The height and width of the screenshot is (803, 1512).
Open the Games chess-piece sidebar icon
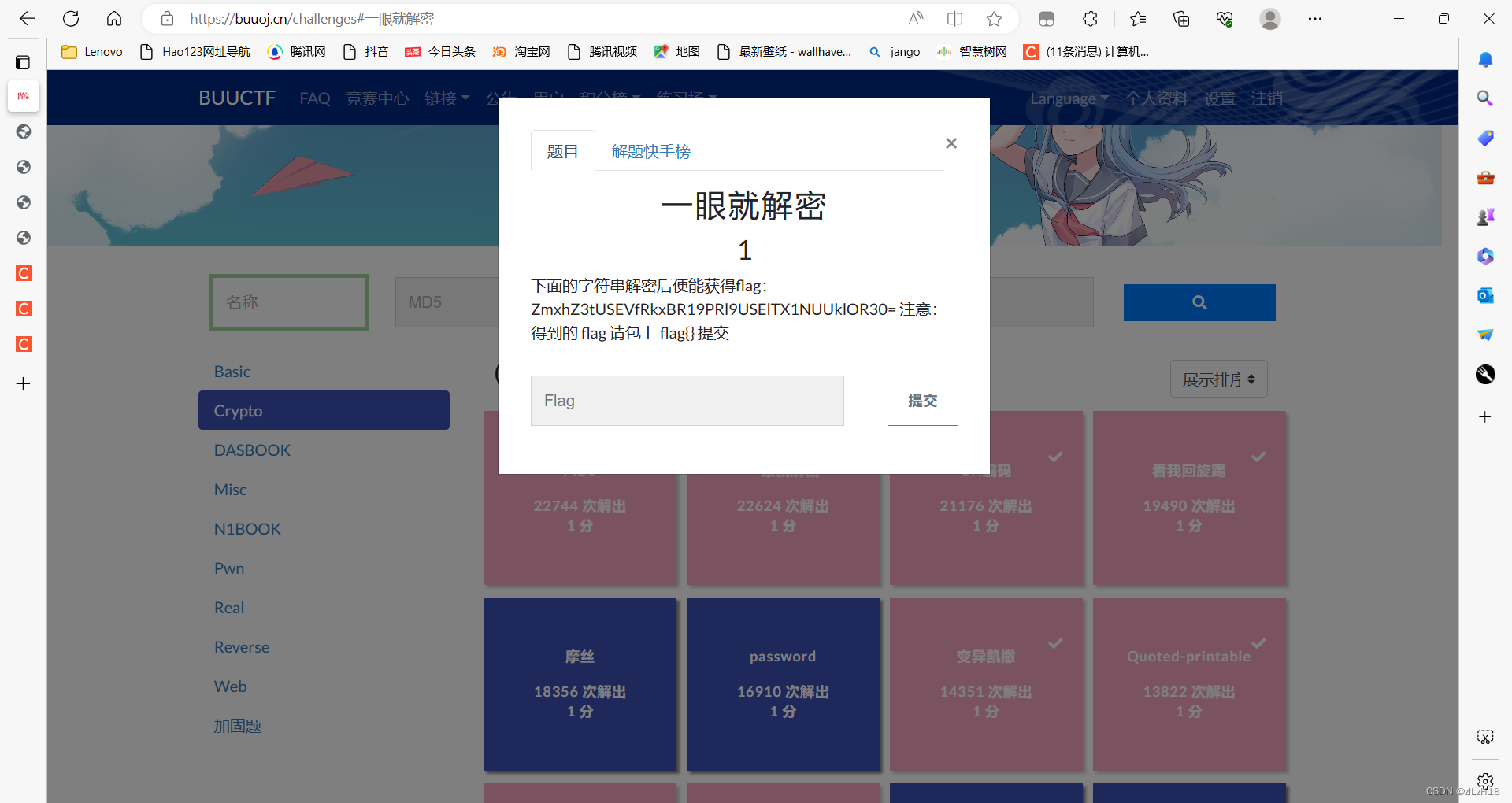point(1486,216)
